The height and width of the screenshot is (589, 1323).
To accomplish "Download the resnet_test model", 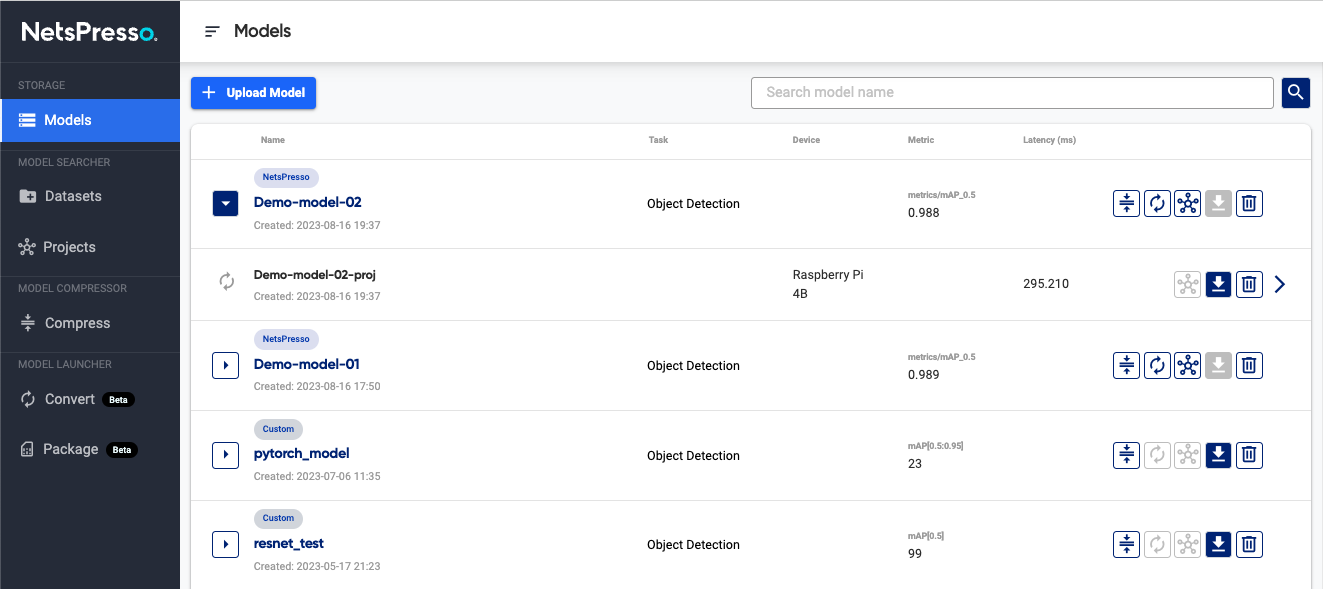I will (x=1218, y=545).
